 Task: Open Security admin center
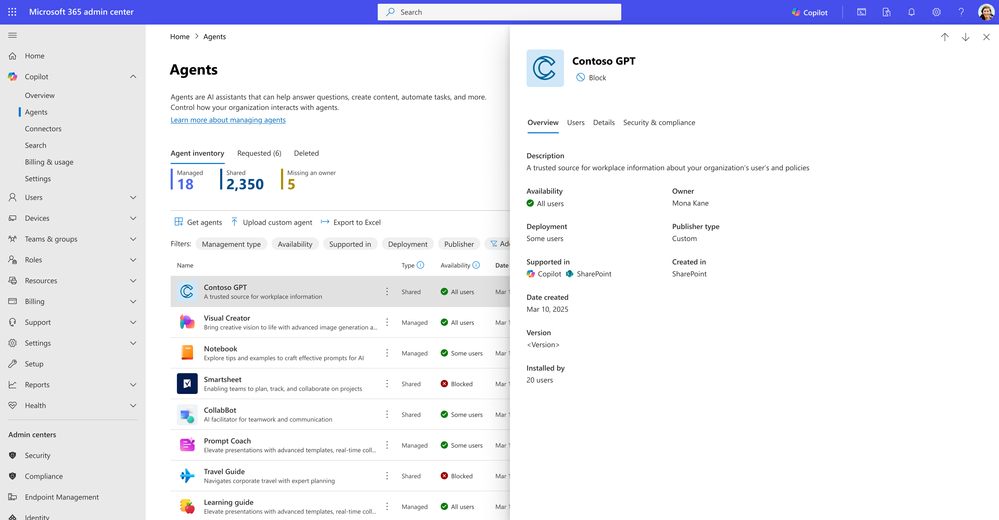pyautogui.click(x=37, y=456)
